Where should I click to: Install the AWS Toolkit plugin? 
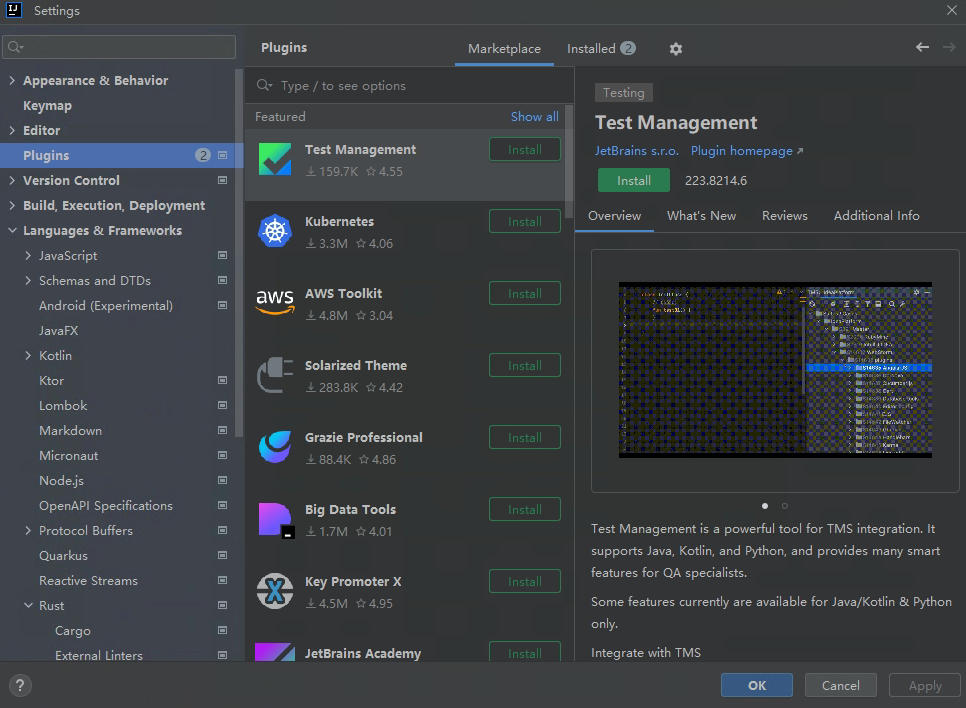click(x=525, y=293)
